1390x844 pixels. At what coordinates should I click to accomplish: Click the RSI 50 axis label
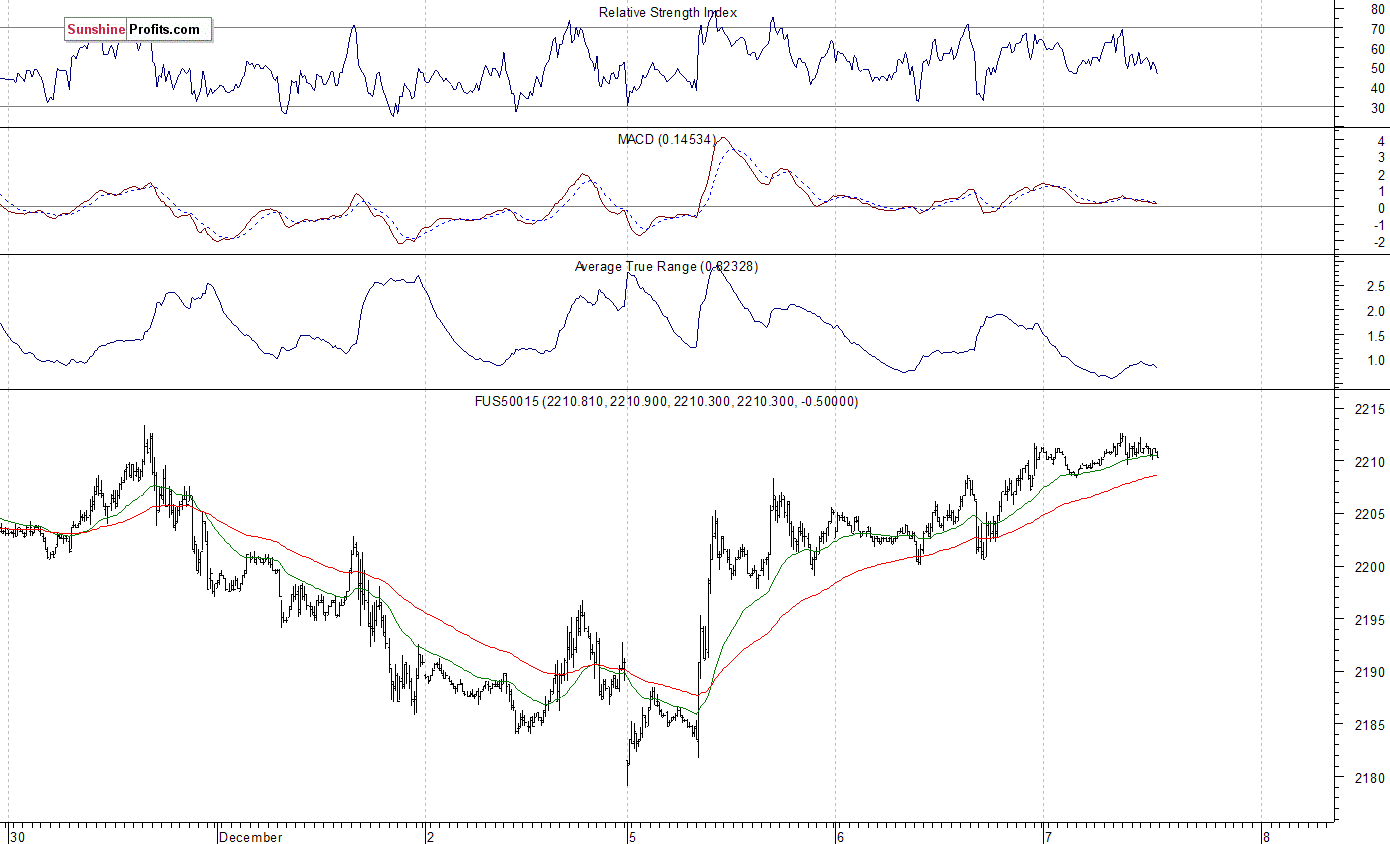(x=1378, y=69)
